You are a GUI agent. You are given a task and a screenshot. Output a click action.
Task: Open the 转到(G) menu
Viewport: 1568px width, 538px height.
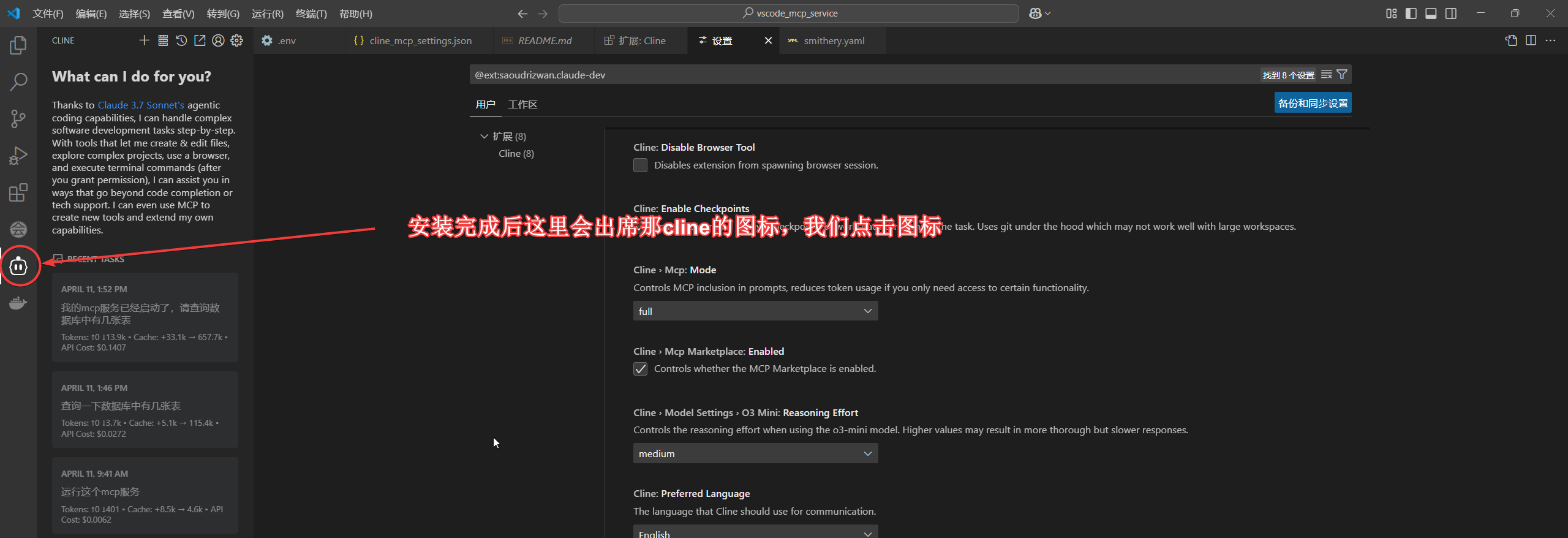point(223,13)
